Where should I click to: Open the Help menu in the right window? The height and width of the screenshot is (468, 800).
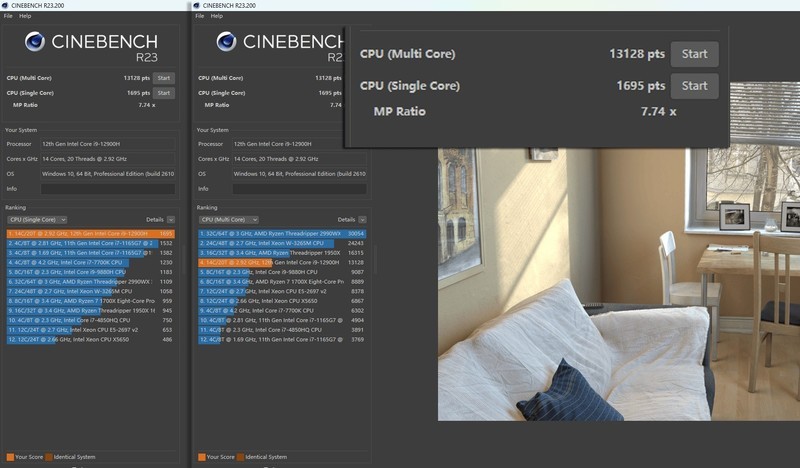(218, 16)
